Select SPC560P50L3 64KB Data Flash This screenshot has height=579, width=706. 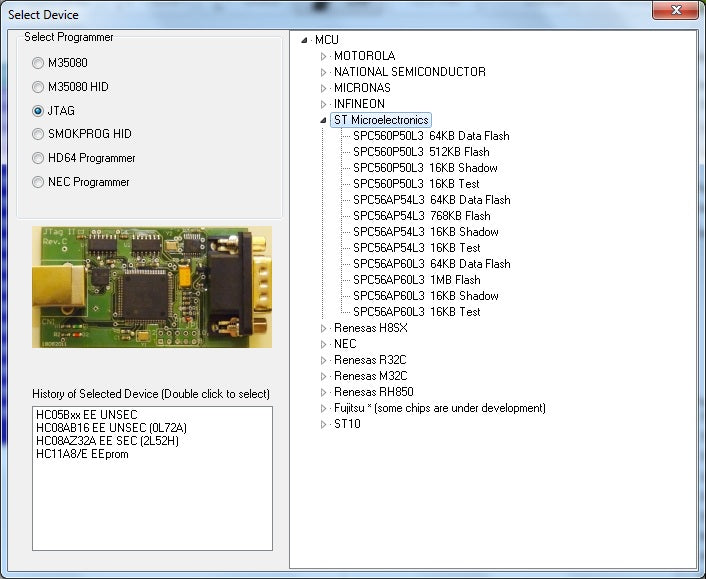pos(431,136)
